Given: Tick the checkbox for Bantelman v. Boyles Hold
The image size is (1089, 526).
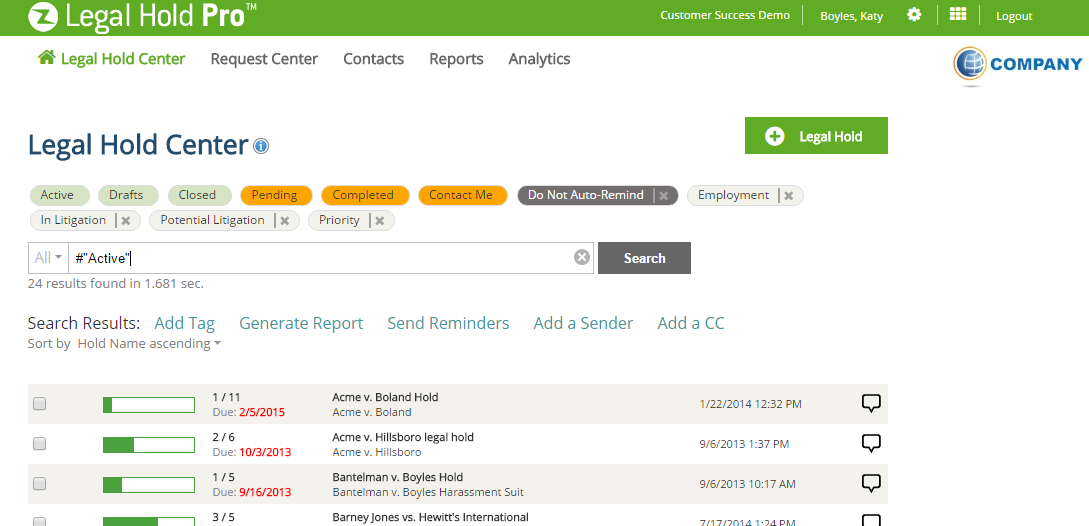Looking at the screenshot, I should tap(40, 484).
